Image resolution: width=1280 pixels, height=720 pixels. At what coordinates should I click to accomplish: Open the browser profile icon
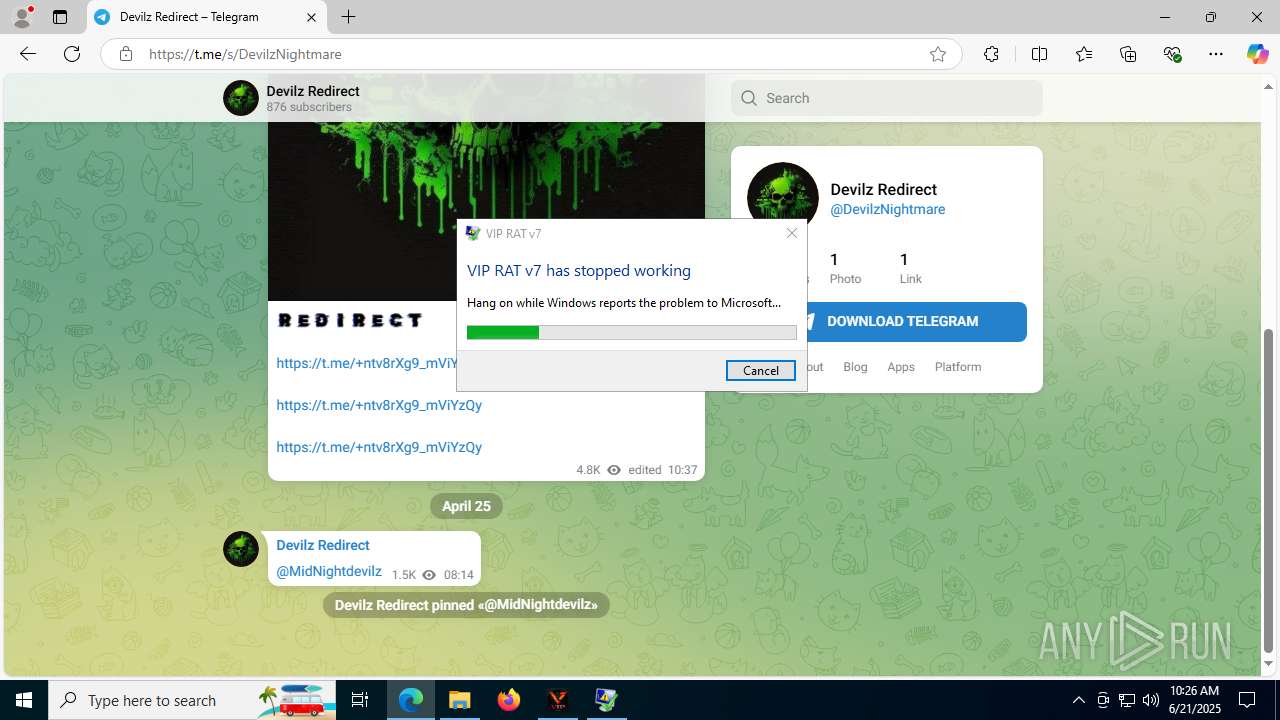click(22, 17)
